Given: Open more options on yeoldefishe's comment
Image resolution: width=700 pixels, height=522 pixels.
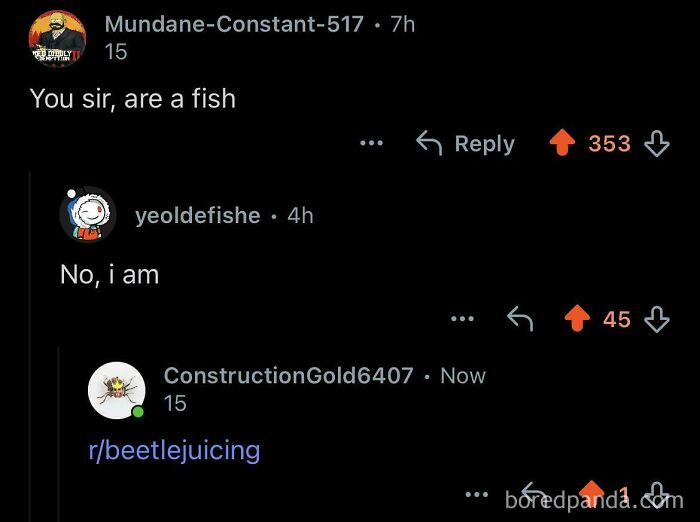Looking at the screenshot, I should [461, 319].
